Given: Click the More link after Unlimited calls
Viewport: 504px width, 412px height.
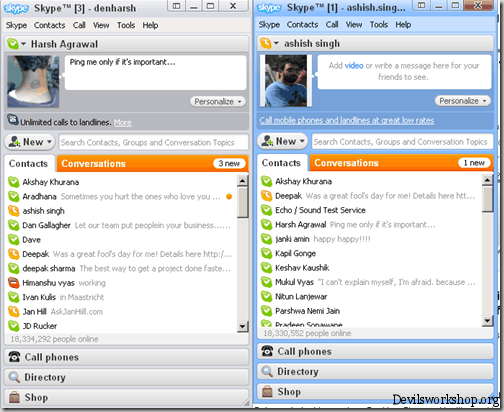Looking at the screenshot, I should click(123, 123).
